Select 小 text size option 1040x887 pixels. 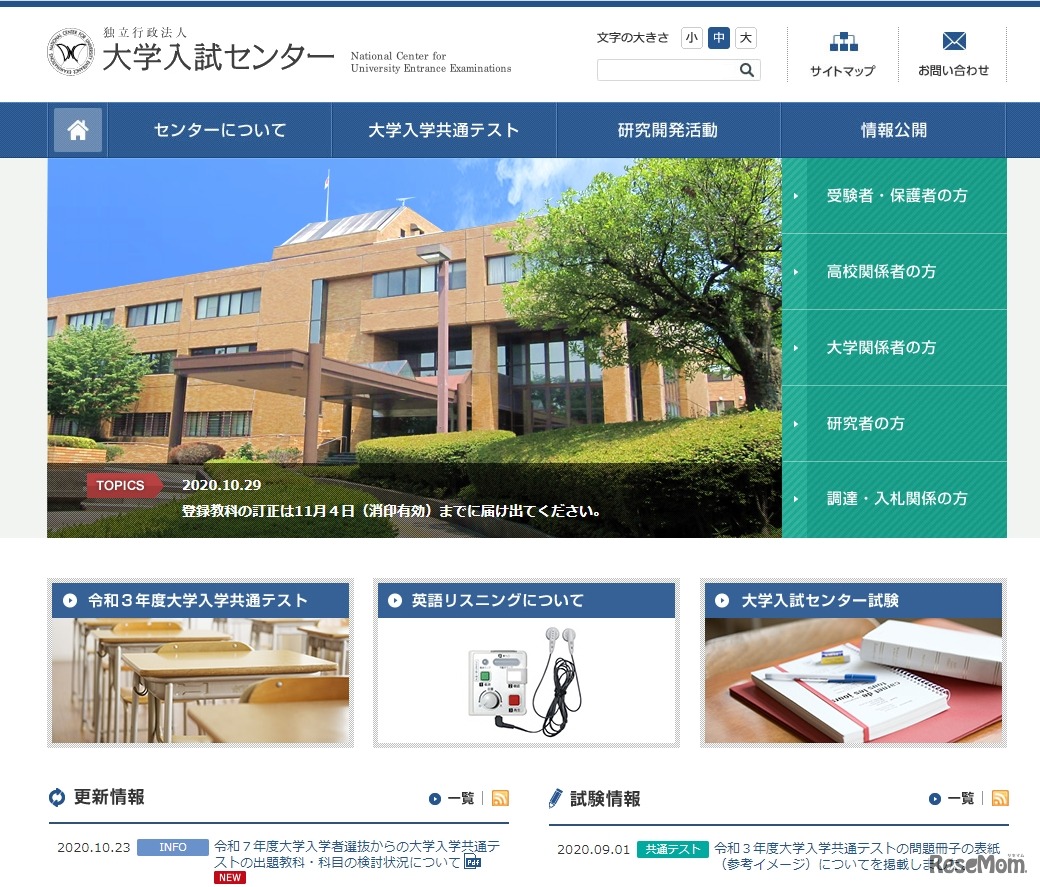692,37
